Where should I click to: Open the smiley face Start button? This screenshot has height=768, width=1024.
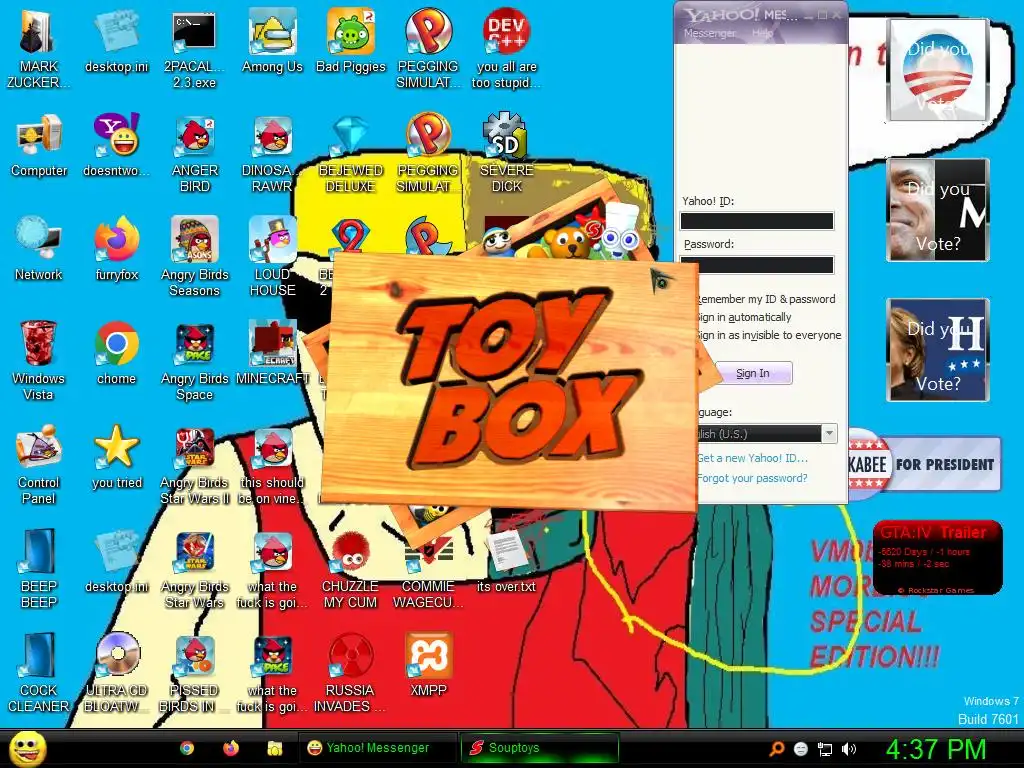pyautogui.click(x=27, y=748)
